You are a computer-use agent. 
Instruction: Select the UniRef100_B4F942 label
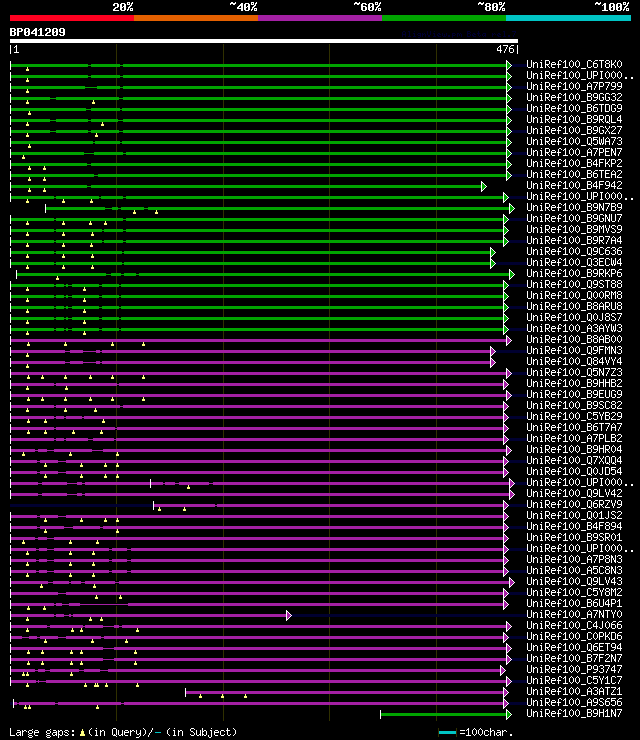click(x=574, y=185)
